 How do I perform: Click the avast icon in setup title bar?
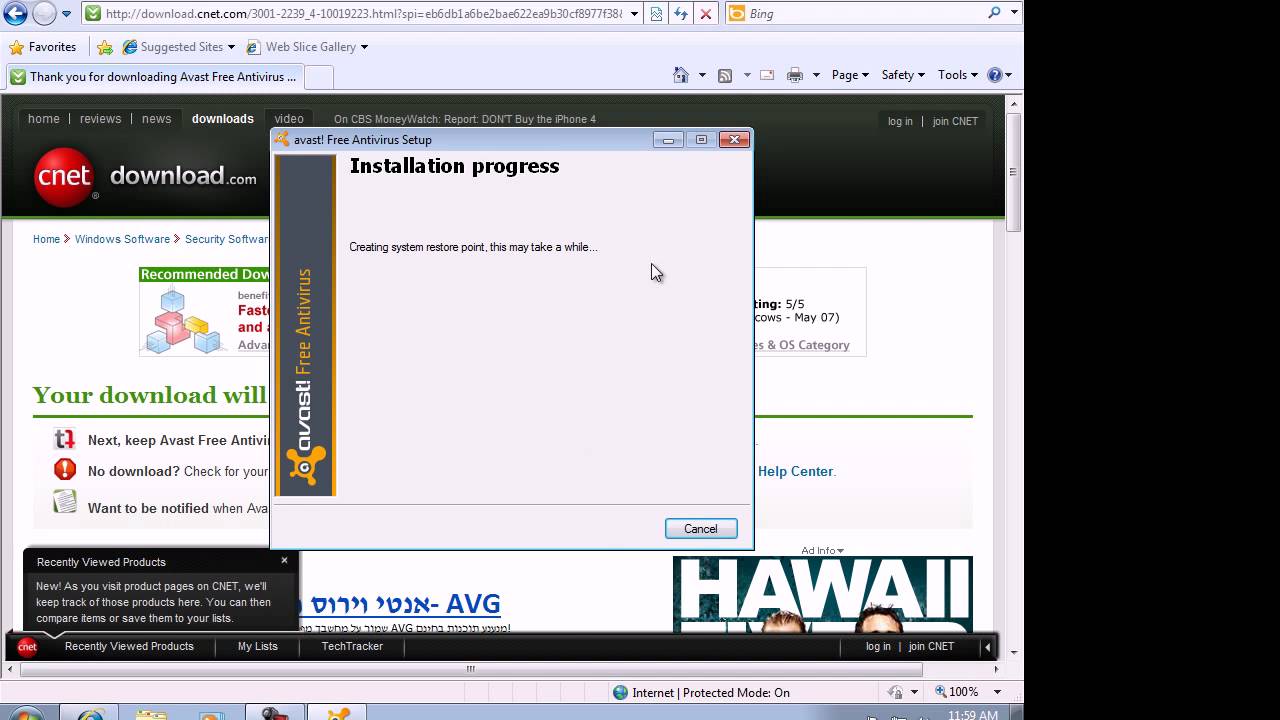point(283,140)
